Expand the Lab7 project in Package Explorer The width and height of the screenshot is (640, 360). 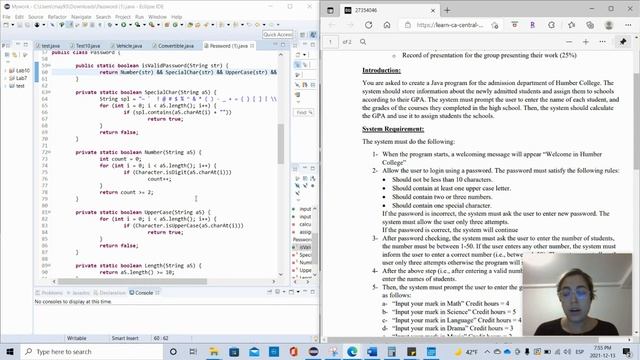click(6, 78)
